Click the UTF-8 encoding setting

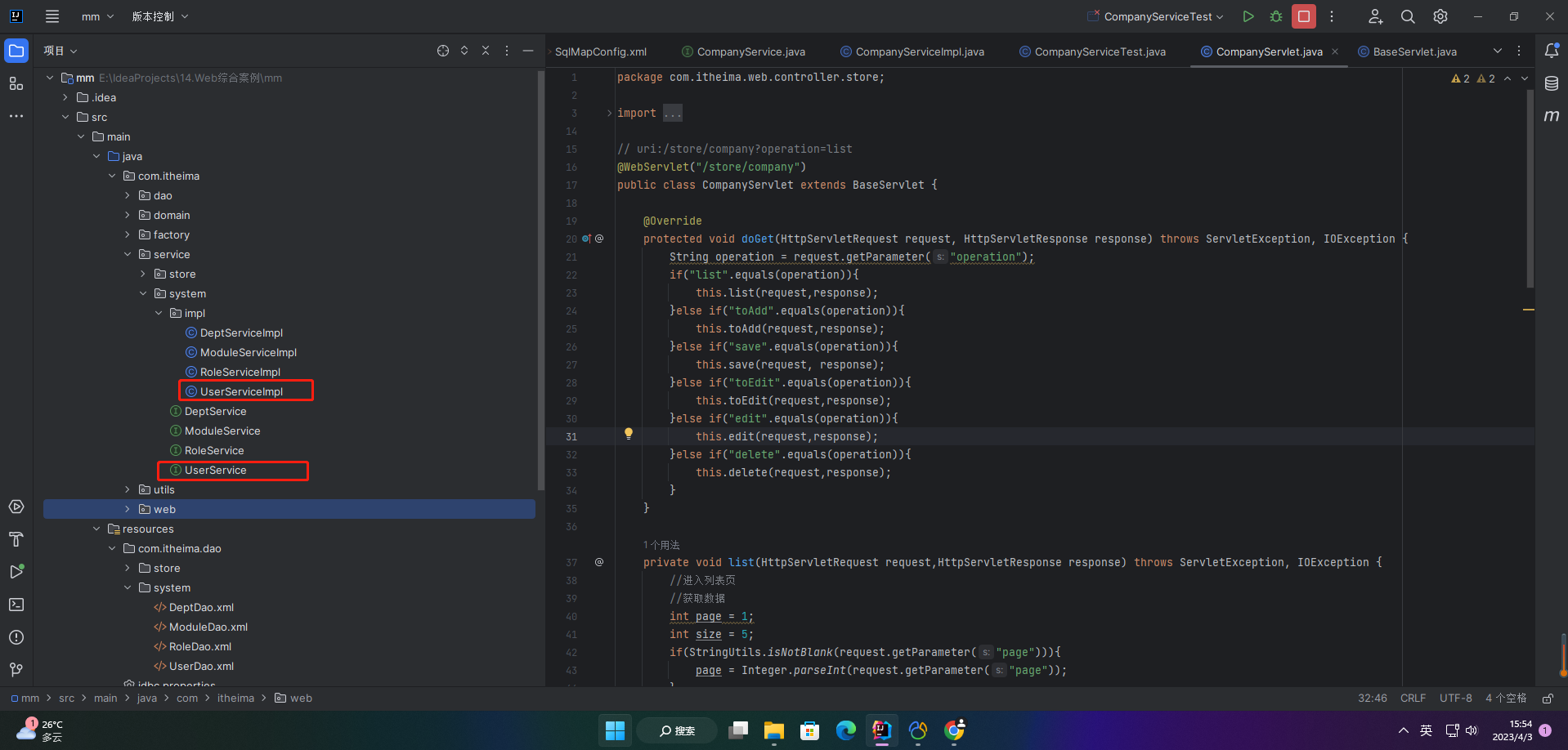click(x=1456, y=699)
